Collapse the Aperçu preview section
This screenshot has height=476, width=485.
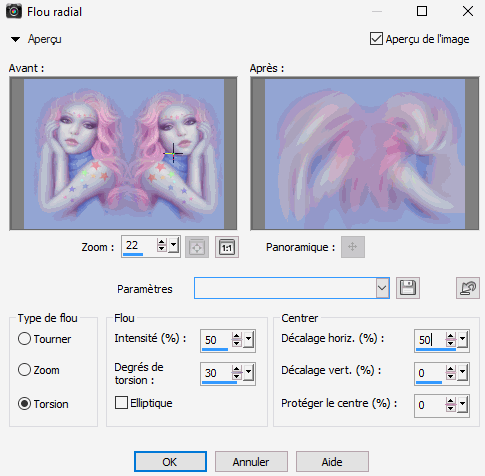pyautogui.click(x=15, y=39)
